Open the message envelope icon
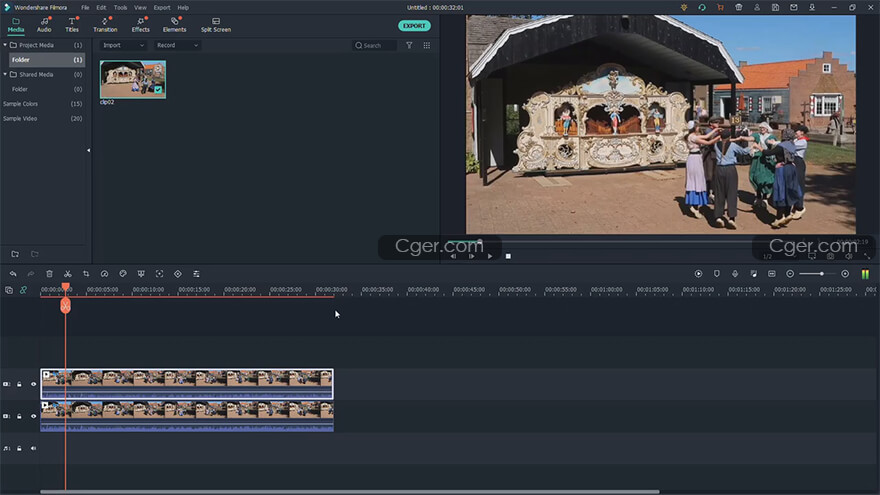Image resolution: width=880 pixels, height=495 pixels. 794,7
